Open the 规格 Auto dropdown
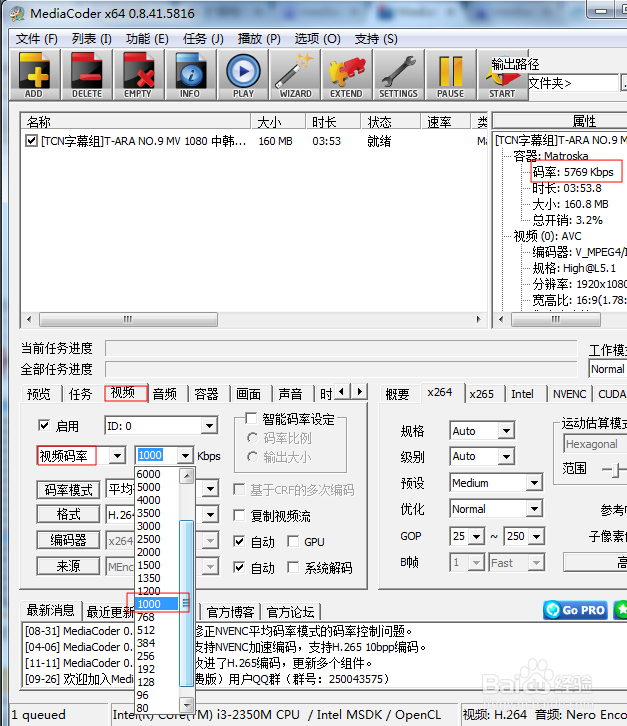The width and height of the screenshot is (627, 726). click(507, 431)
